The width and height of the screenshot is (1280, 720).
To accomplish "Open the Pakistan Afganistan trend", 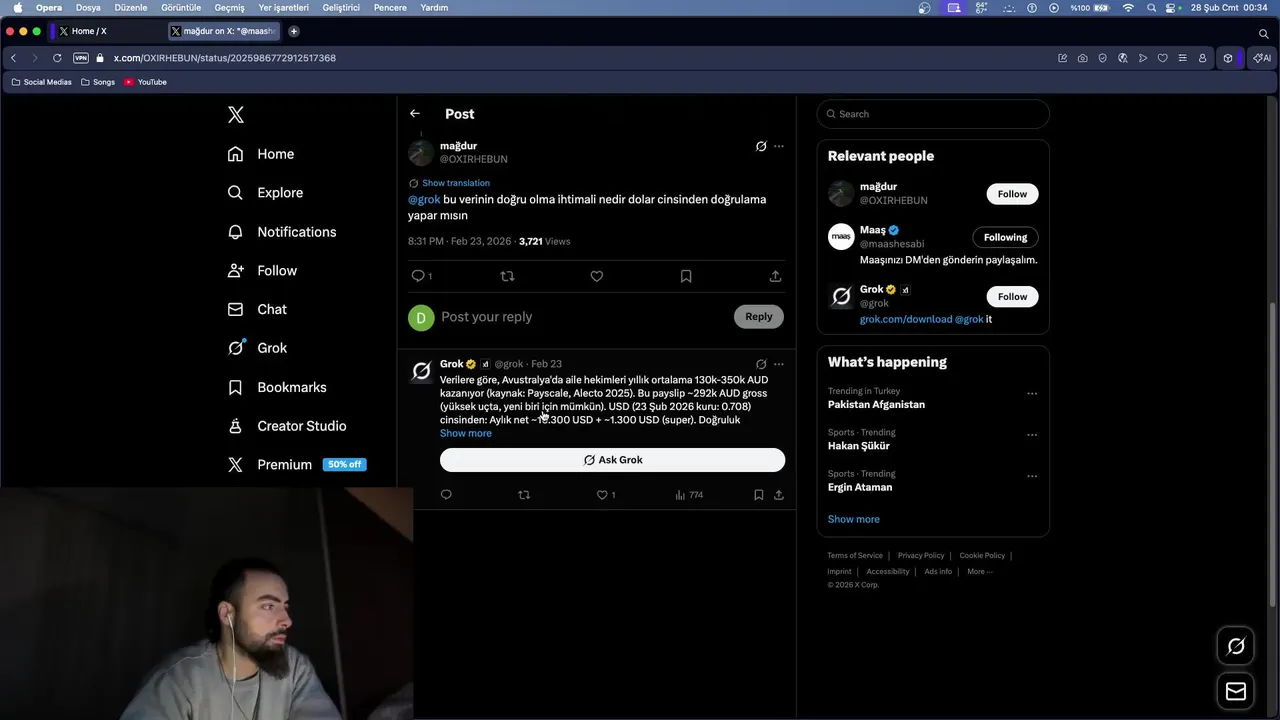I will pyautogui.click(x=876, y=405).
